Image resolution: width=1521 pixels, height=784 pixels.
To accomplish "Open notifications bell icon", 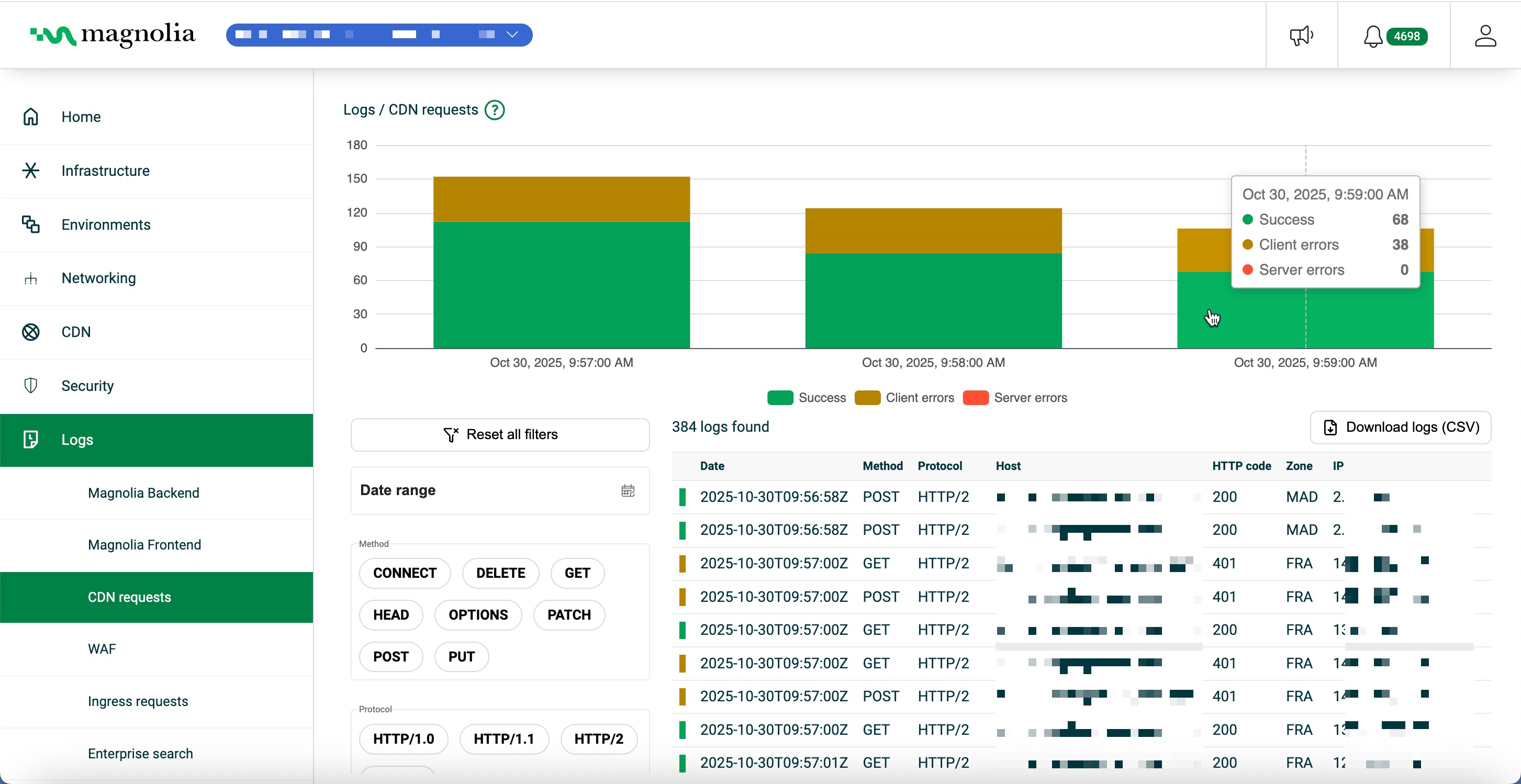I will tap(1372, 37).
